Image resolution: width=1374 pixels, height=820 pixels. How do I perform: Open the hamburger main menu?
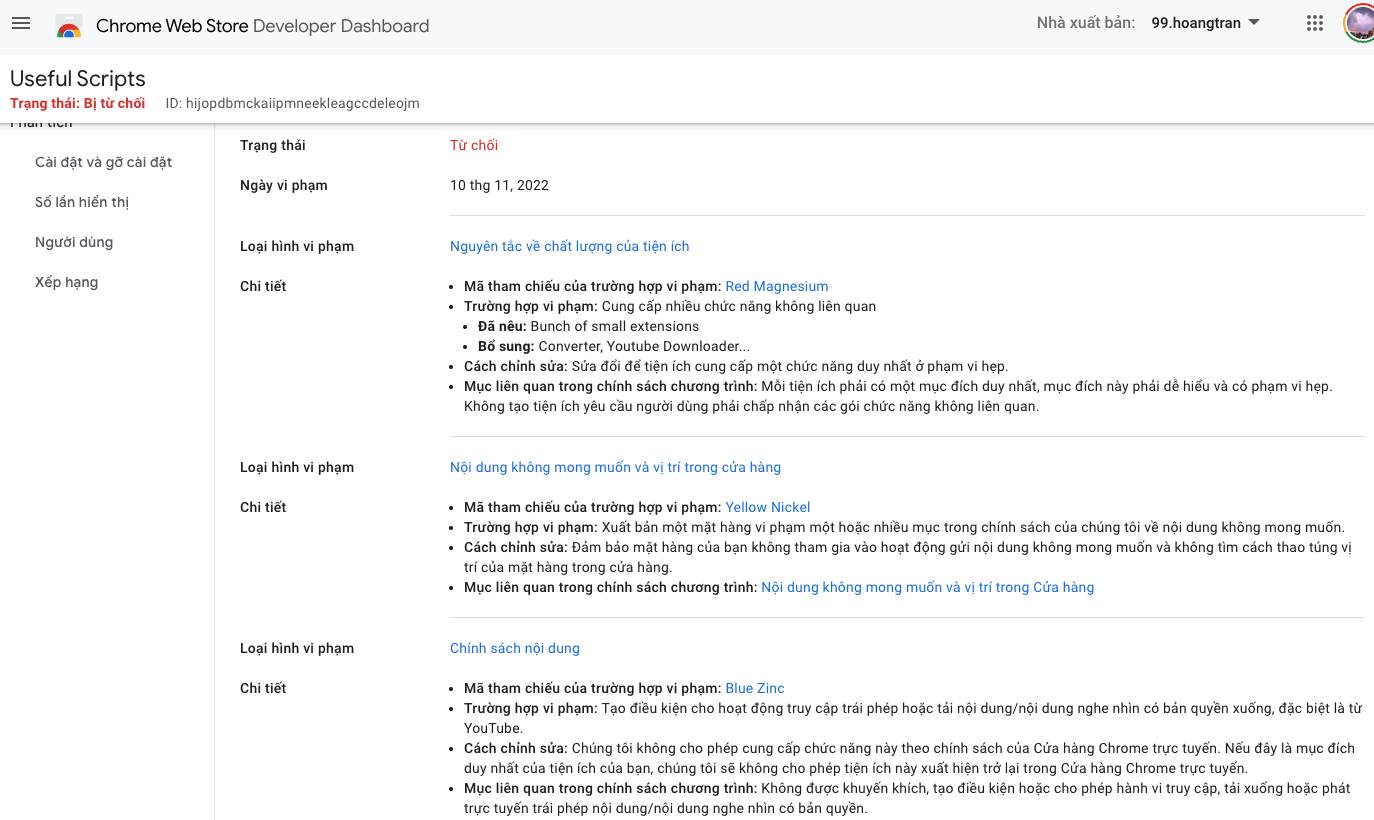coord(21,24)
